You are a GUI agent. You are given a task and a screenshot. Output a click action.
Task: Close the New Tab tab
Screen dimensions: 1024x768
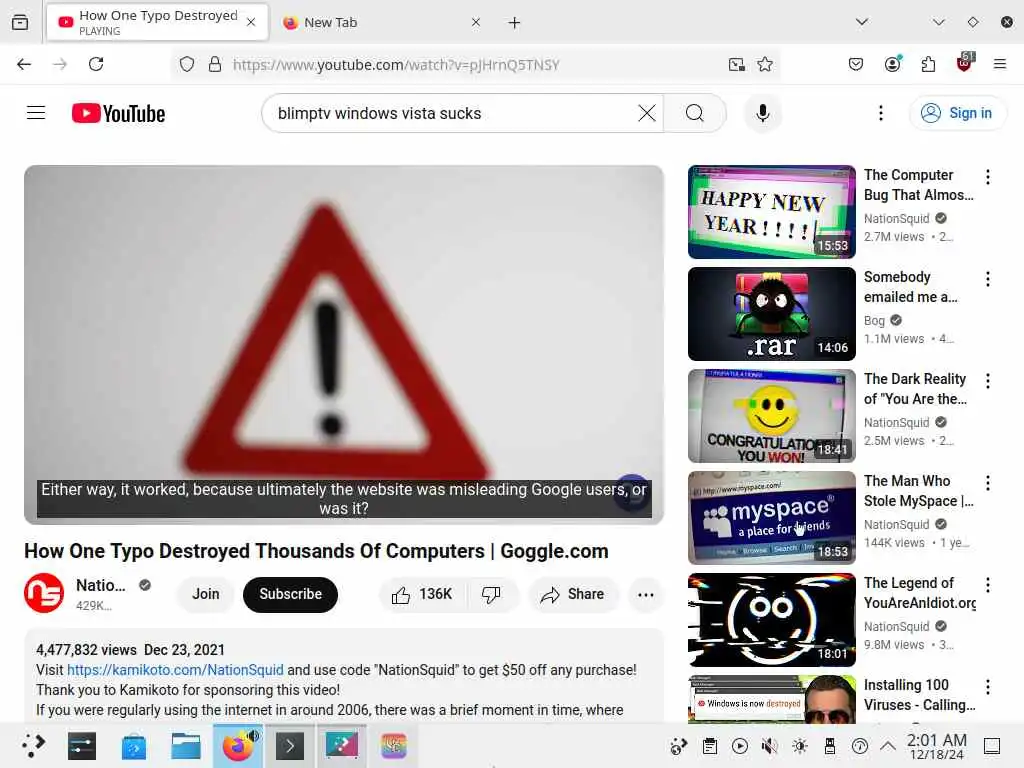click(476, 22)
